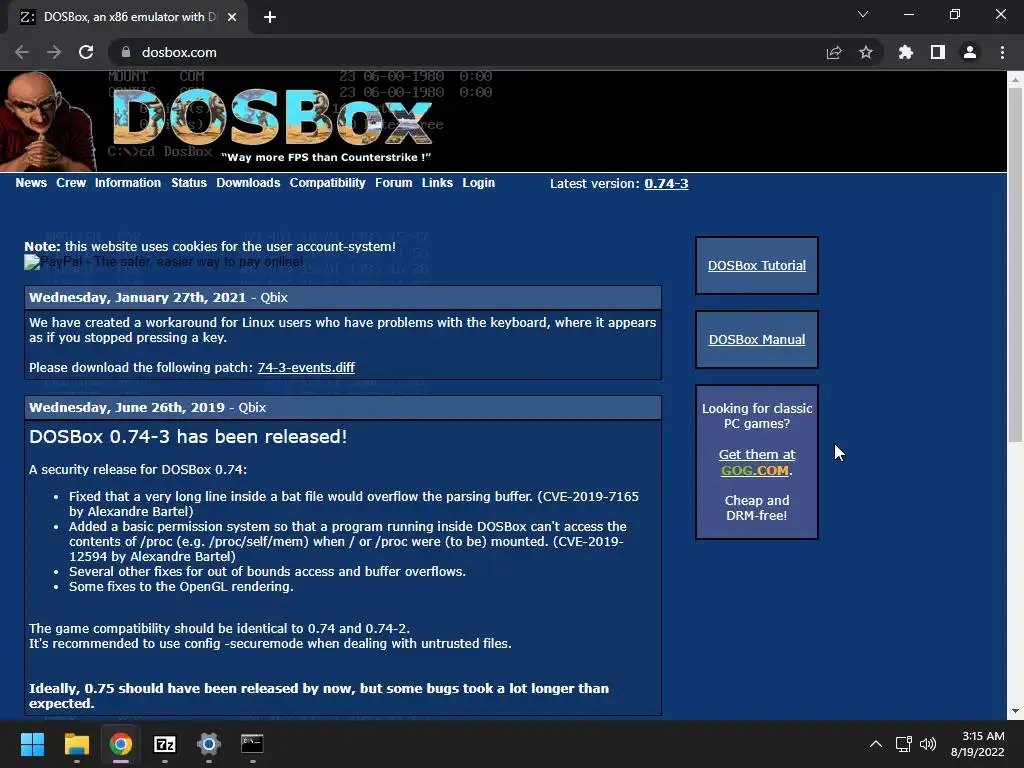Share this page via share icon
This screenshot has width=1024, height=768.
point(834,52)
